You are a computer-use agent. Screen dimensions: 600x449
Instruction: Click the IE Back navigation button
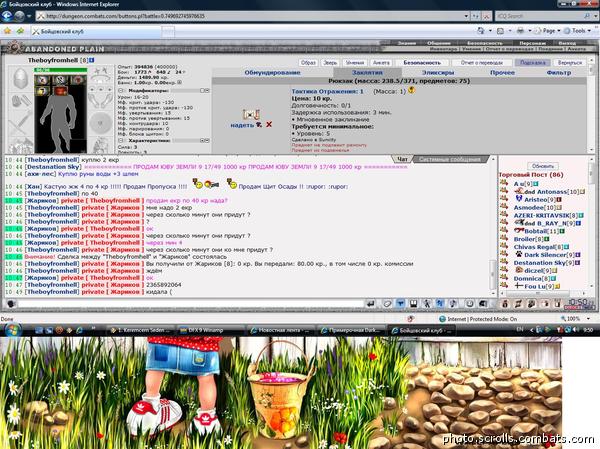(7, 16)
